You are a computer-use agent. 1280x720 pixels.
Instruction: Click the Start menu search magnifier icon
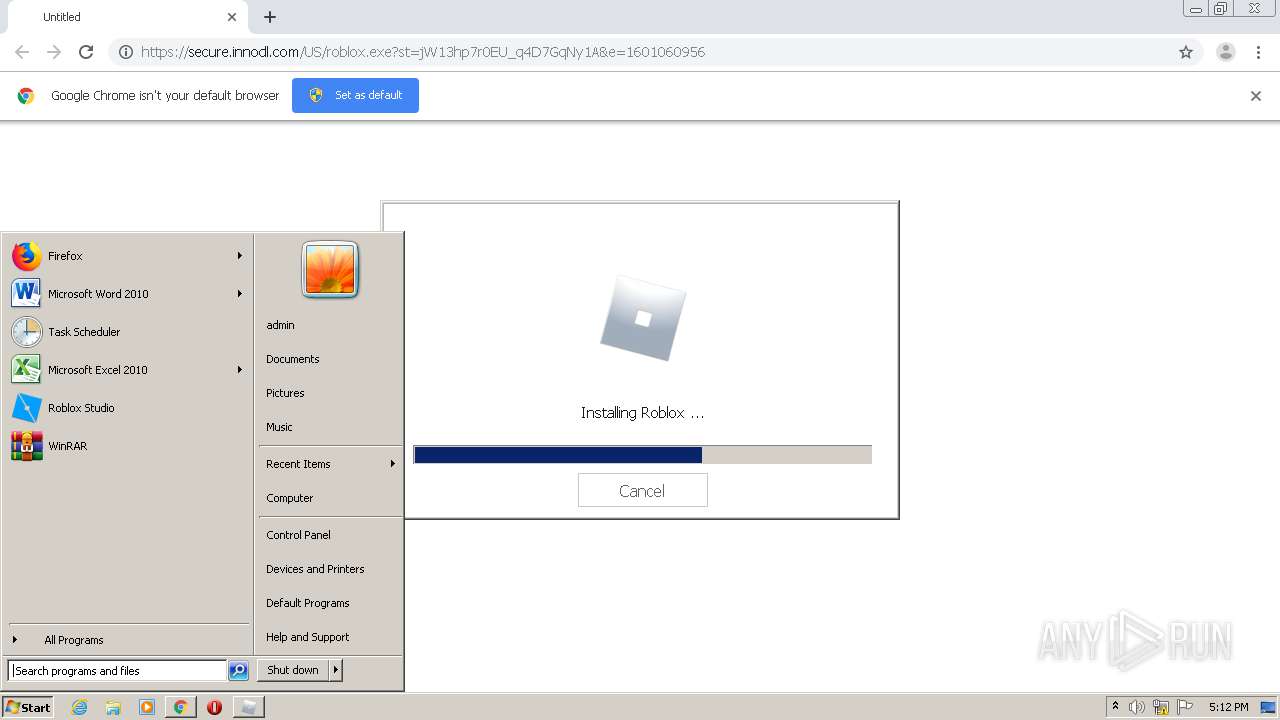[238, 671]
